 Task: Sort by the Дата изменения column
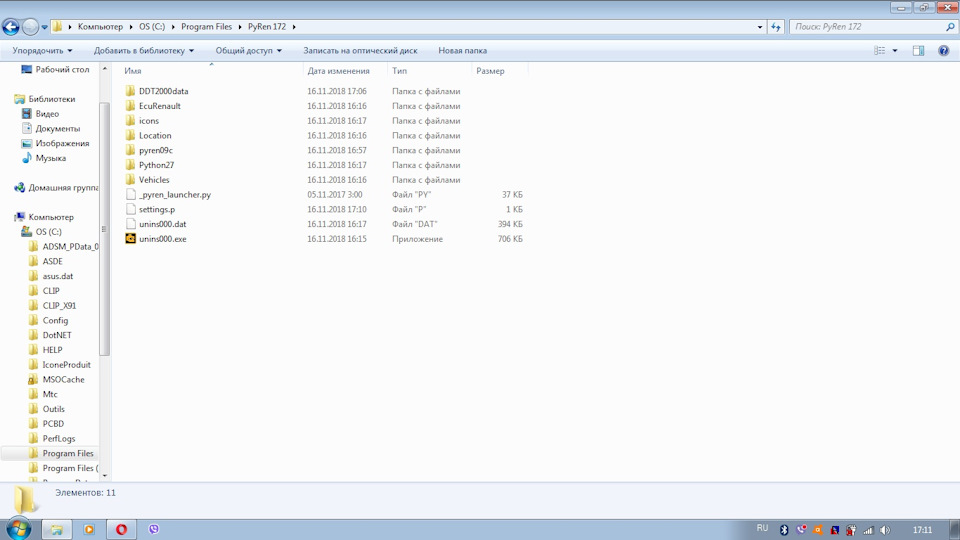(339, 71)
